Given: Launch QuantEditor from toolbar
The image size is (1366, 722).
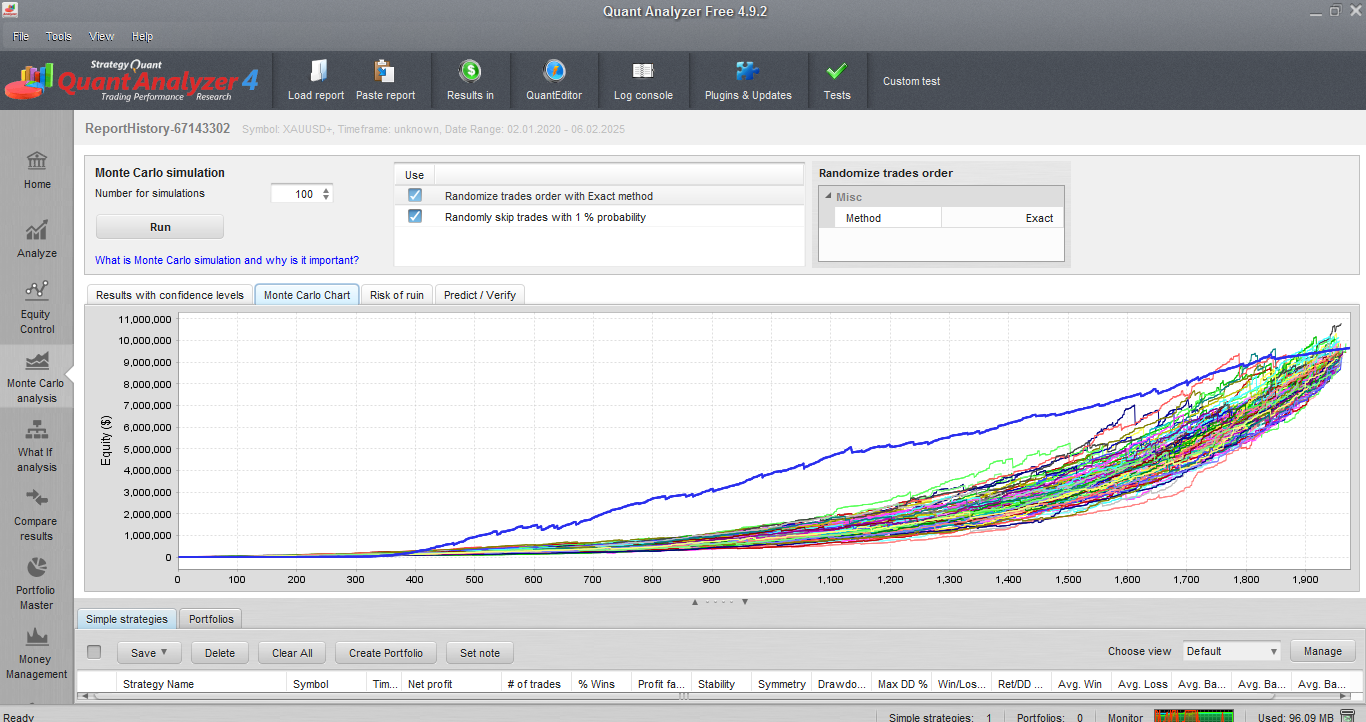Looking at the screenshot, I should pos(554,81).
